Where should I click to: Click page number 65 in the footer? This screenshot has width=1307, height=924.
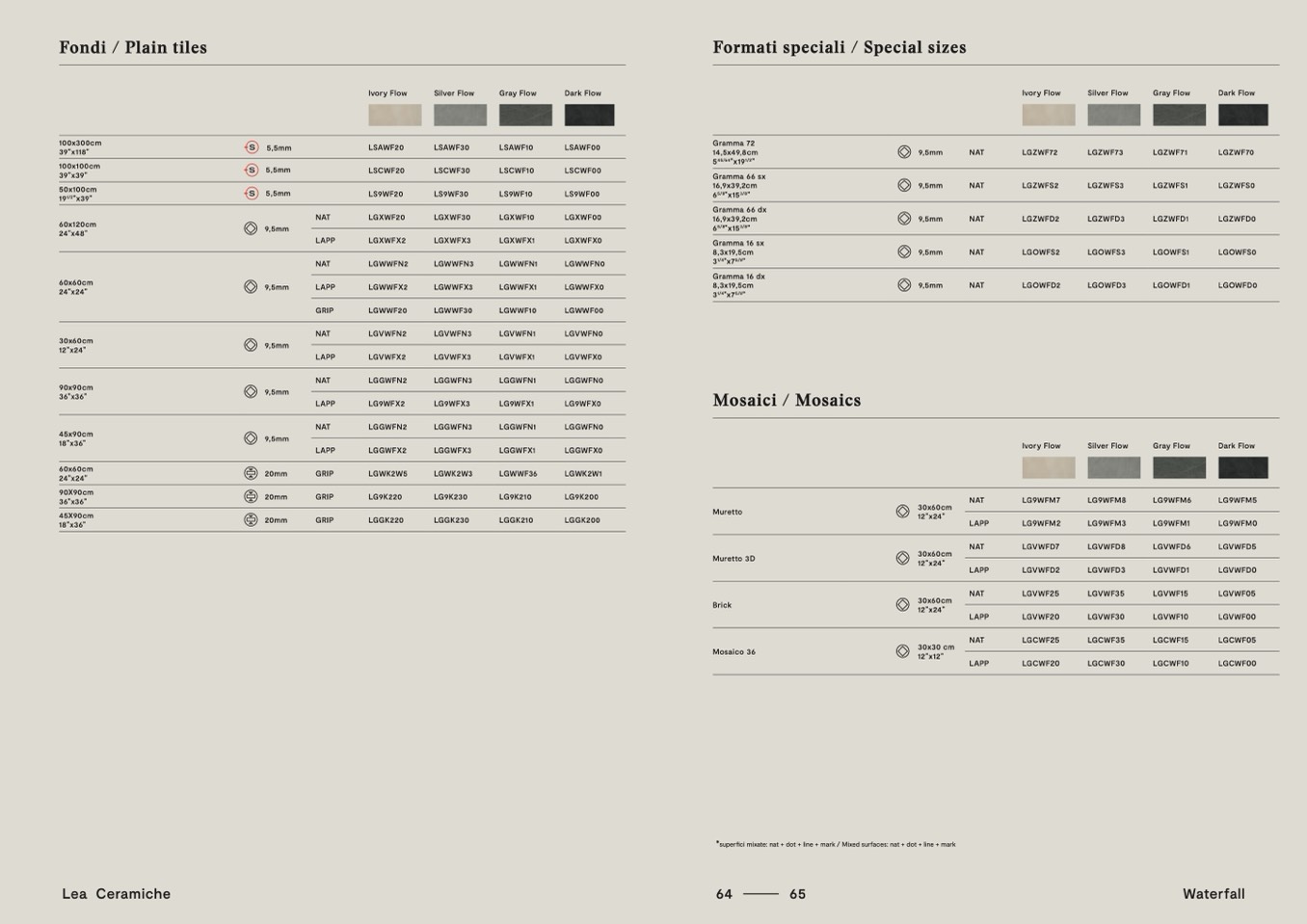pos(797,894)
